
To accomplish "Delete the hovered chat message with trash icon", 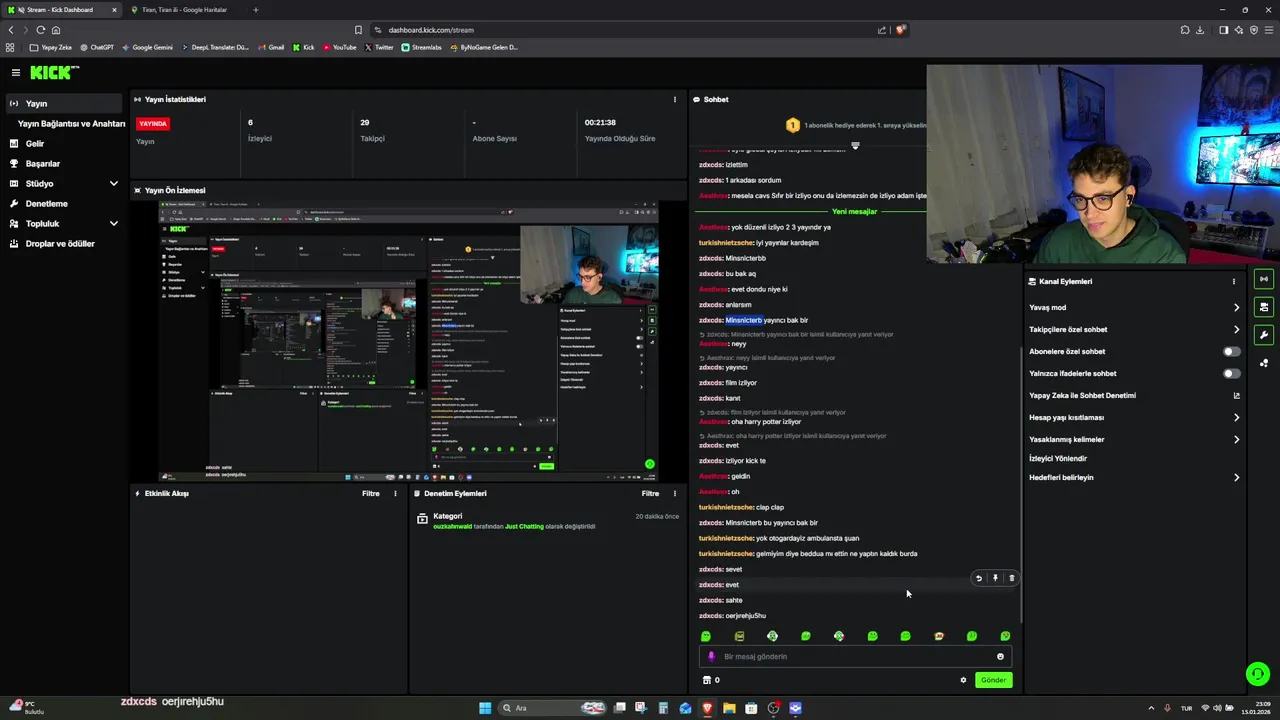I will click(x=1011, y=578).
